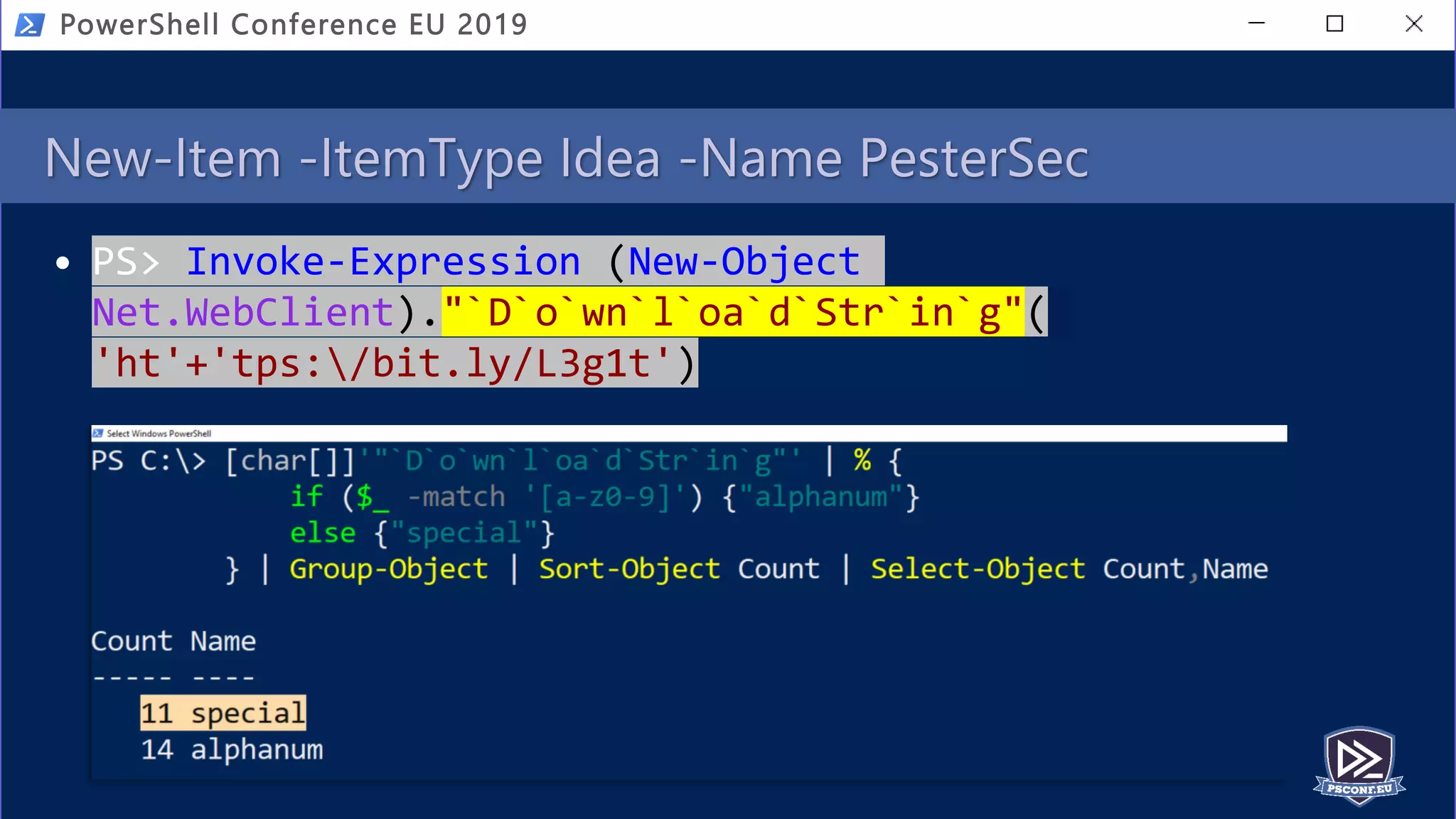Click the '-match' operator in the console

point(456,497)
